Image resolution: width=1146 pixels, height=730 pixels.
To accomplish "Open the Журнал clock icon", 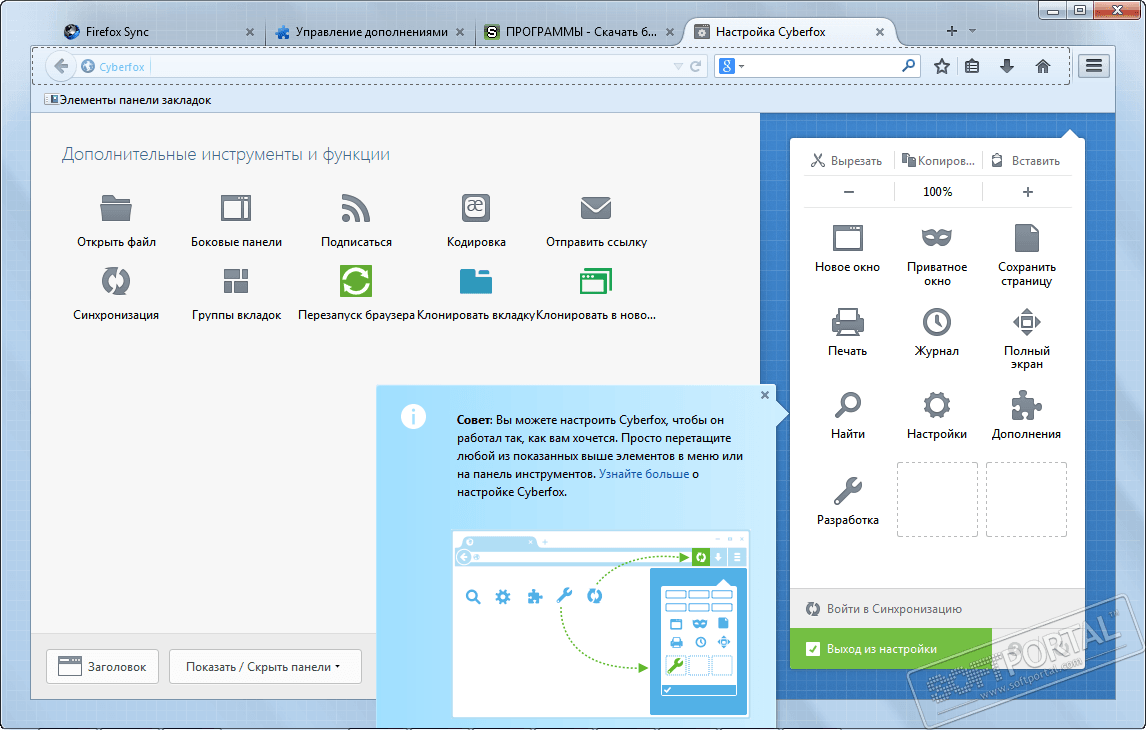I will pyautogui.click(x=937, y=322).
